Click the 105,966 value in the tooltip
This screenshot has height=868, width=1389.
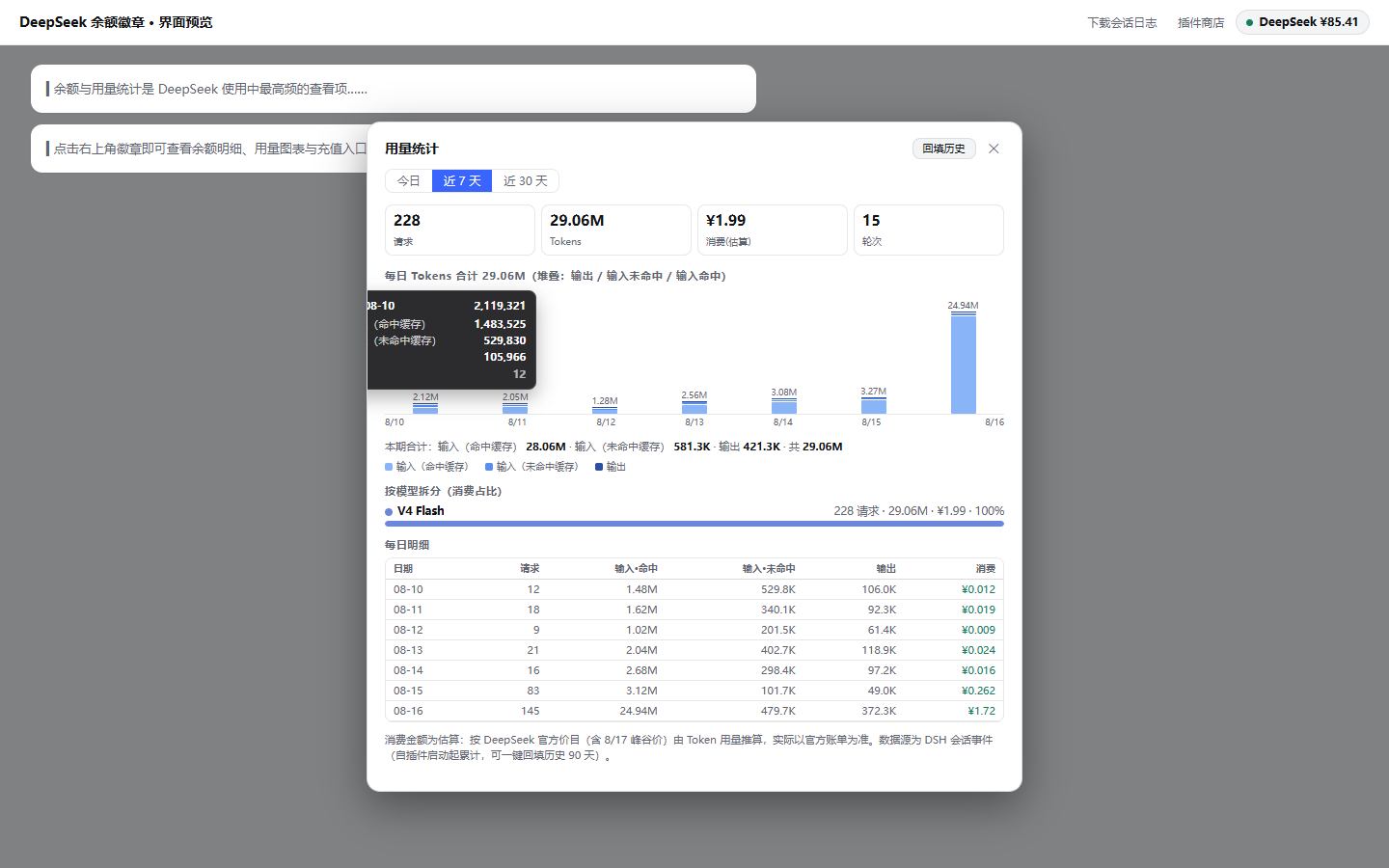(504, 357)
